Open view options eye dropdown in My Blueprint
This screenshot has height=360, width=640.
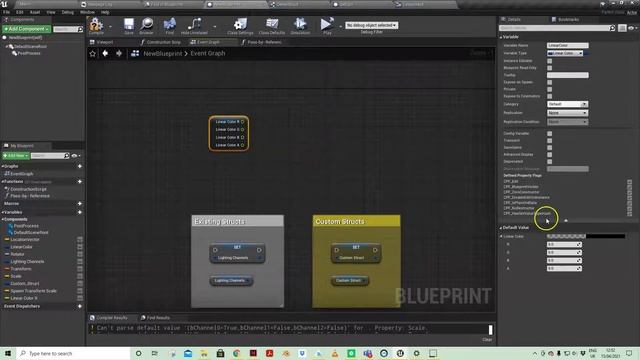pyautogui.click(x=76, y=156)
